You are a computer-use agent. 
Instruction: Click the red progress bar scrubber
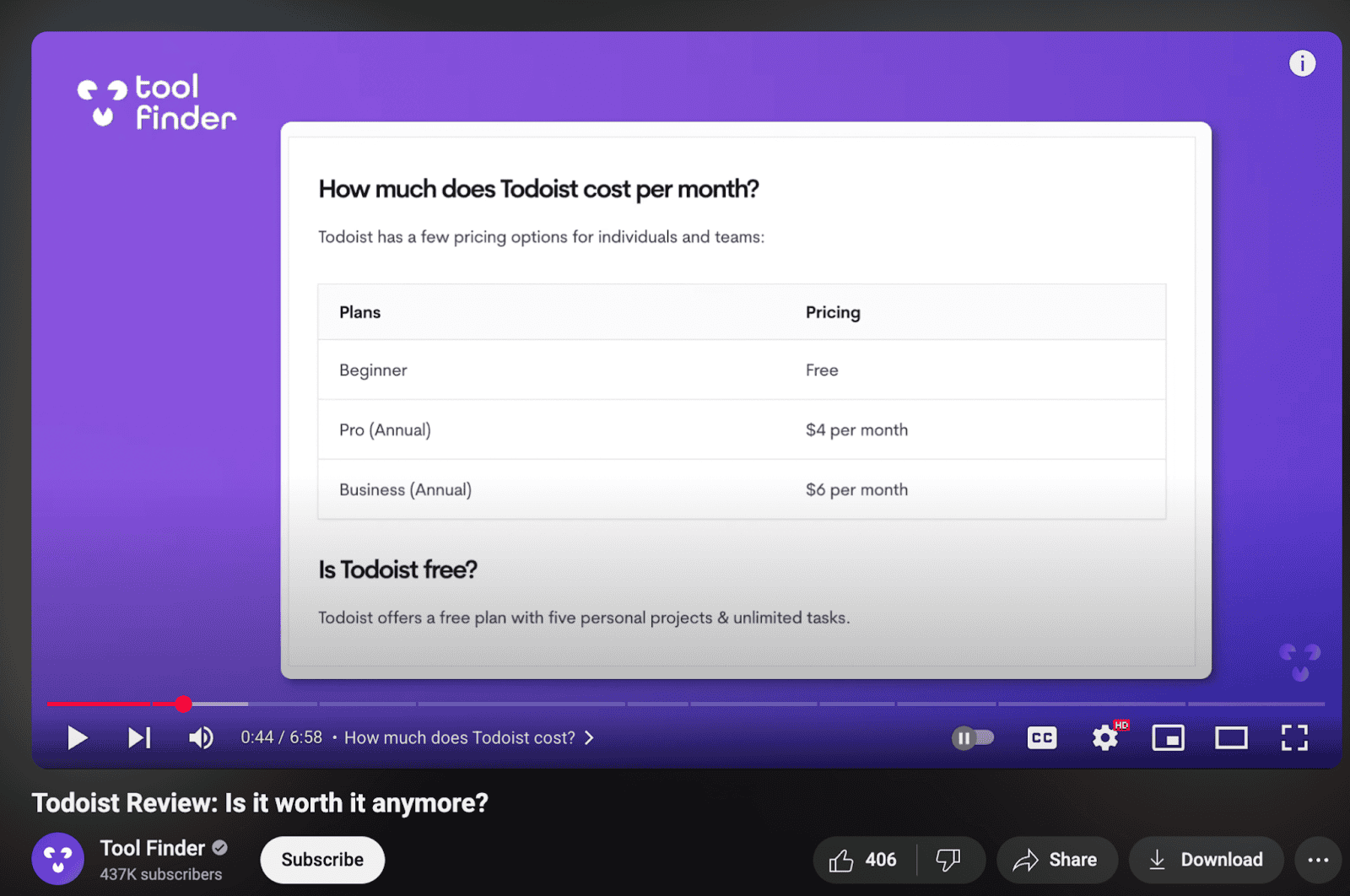183,704
